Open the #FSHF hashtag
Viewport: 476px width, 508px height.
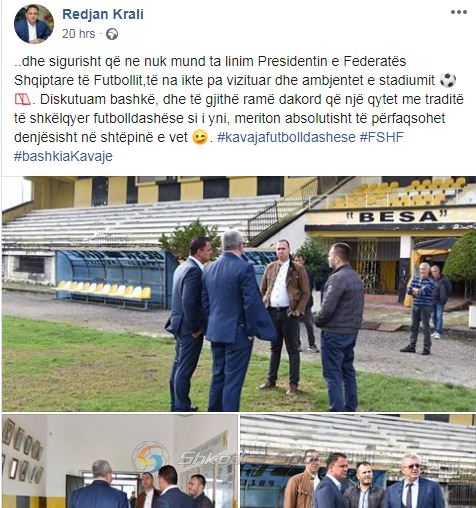(x=382, y=137)
